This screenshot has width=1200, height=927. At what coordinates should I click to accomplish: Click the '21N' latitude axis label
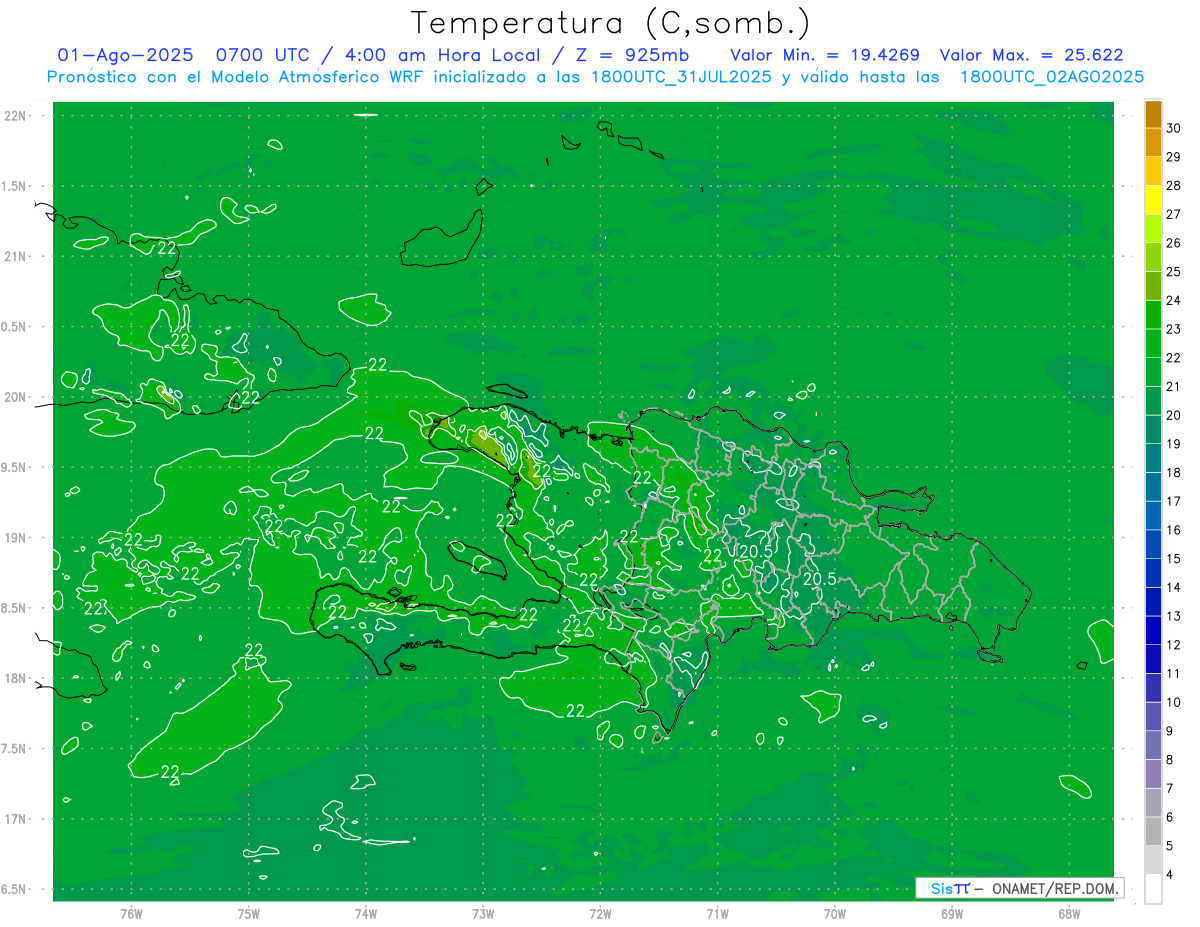point(15,256)
